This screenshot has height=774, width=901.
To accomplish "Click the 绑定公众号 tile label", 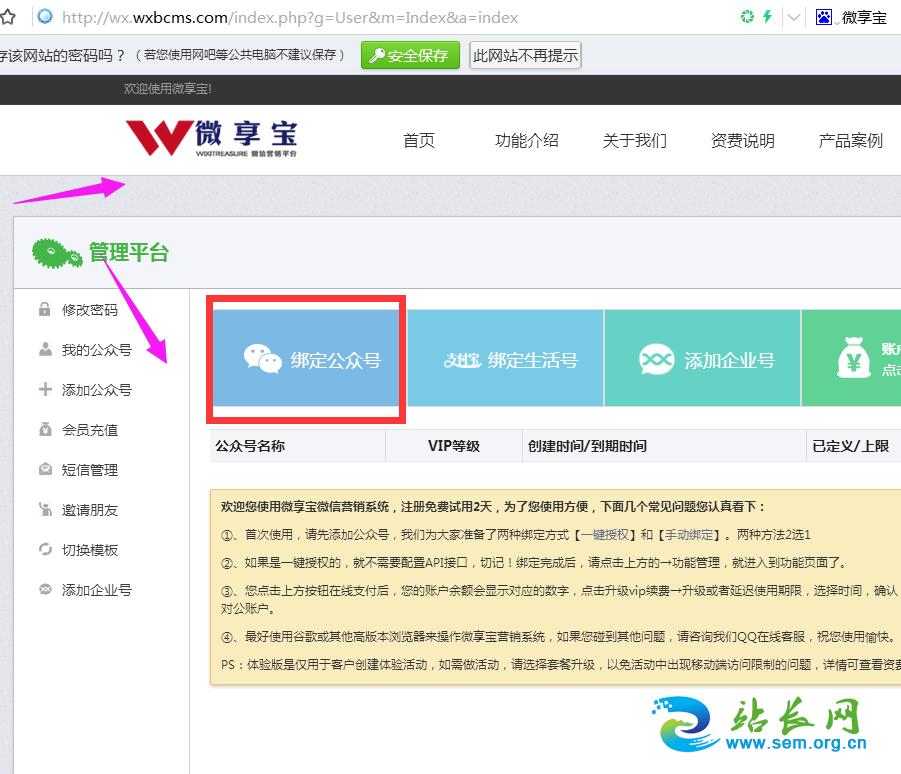I will [x=336, y=360].
